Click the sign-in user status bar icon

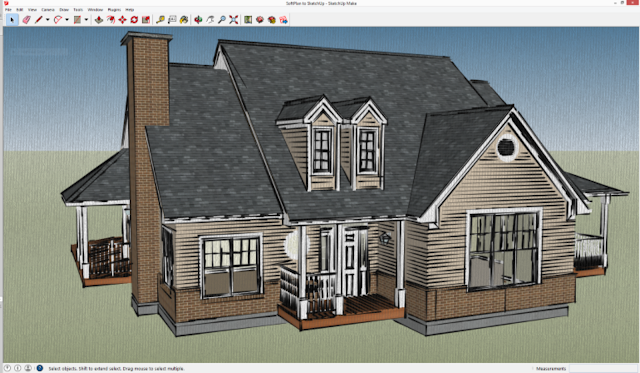click(28, 368)
